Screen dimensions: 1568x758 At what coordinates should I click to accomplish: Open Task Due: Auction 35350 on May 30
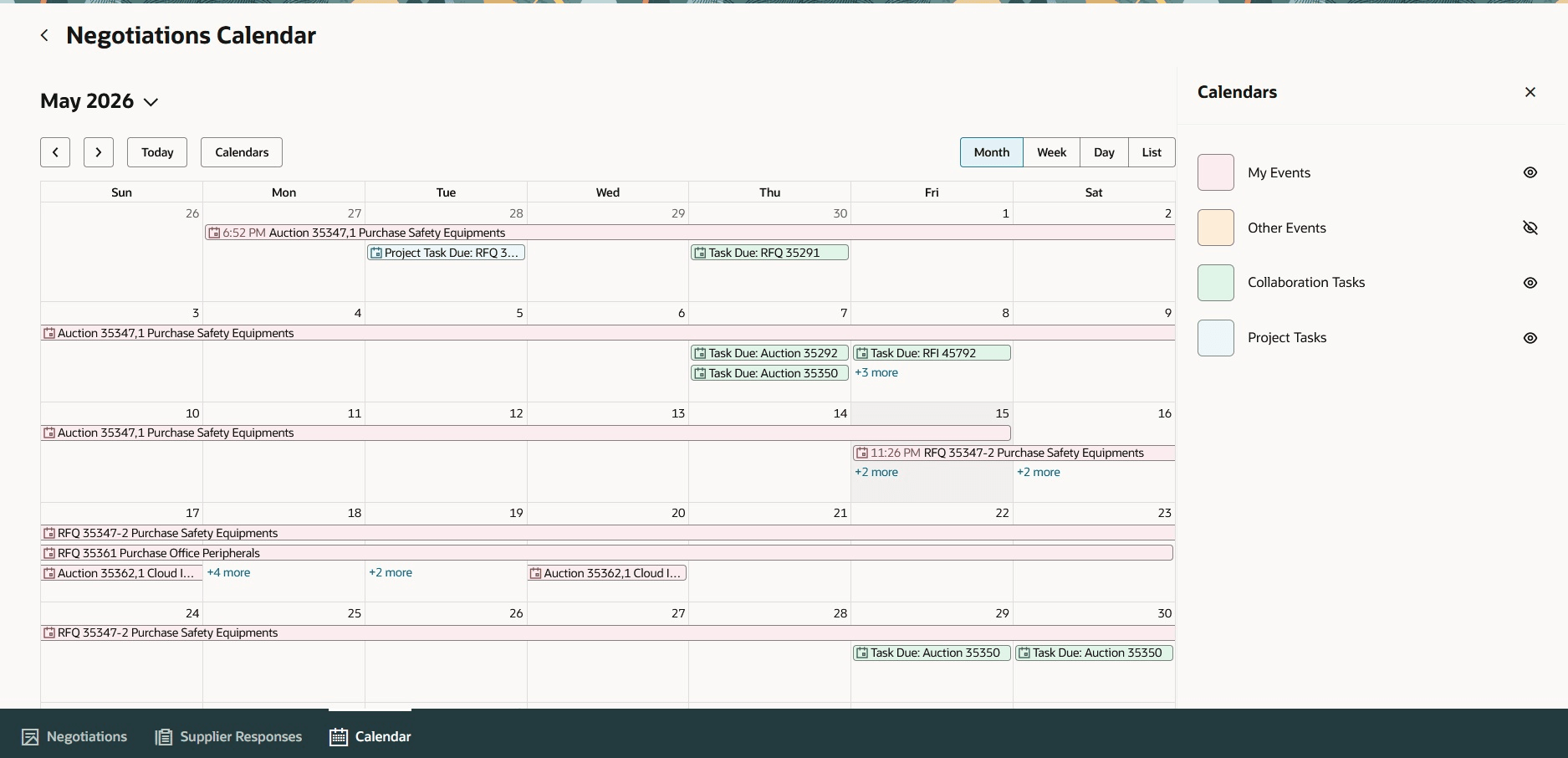tap(1094, 653)
